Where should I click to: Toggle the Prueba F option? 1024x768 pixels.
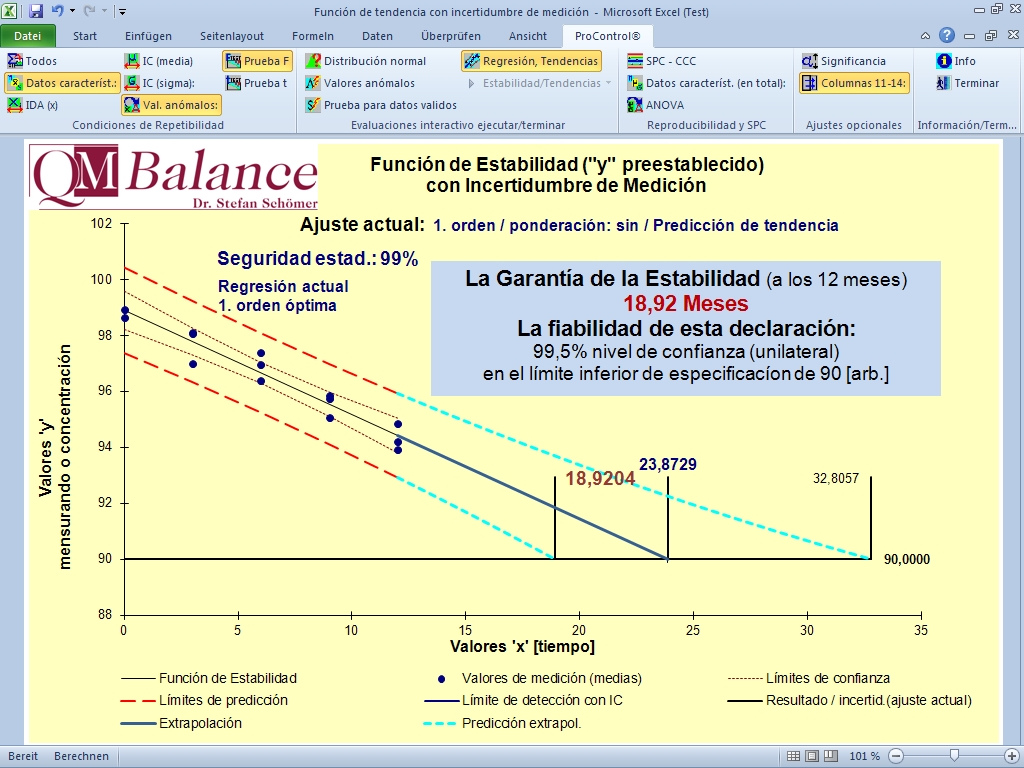click(x=257, y=61)
